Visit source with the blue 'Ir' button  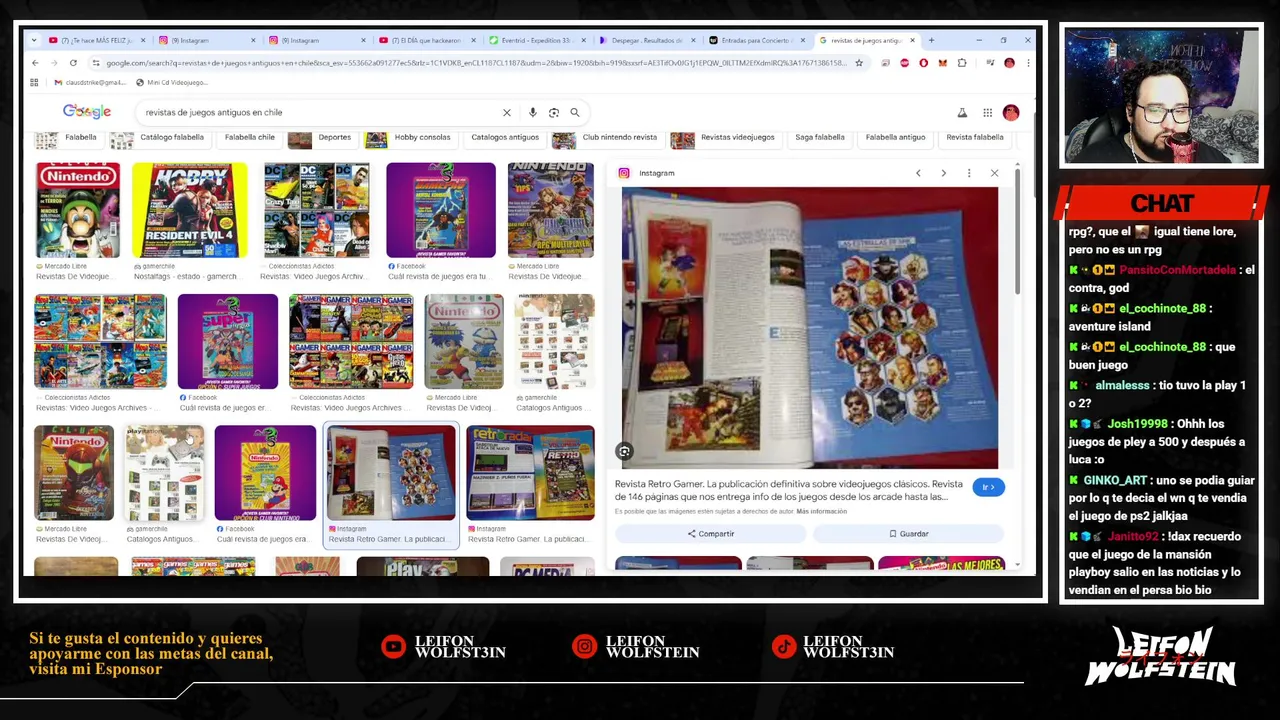(988, 487)
